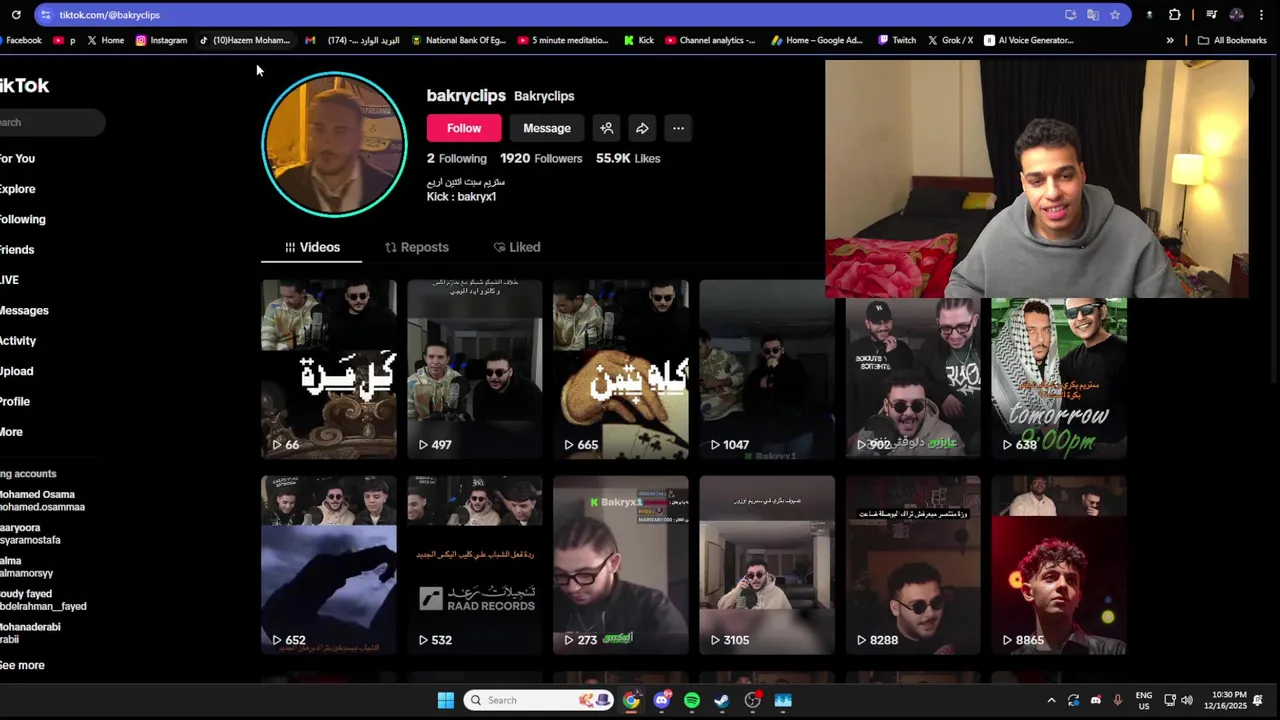Expand following accounts with See more
The height and width of the screenshot is (720, 1280).
coord(22,665)
